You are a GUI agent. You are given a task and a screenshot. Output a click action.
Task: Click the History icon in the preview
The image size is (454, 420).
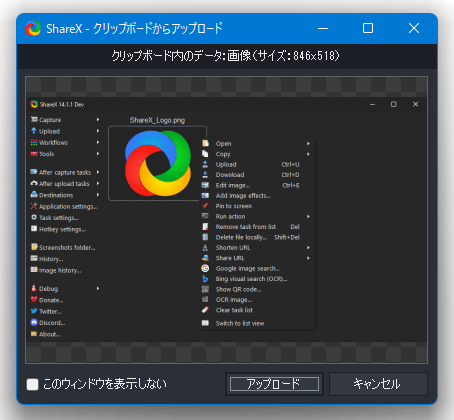(x=34, y=258)
